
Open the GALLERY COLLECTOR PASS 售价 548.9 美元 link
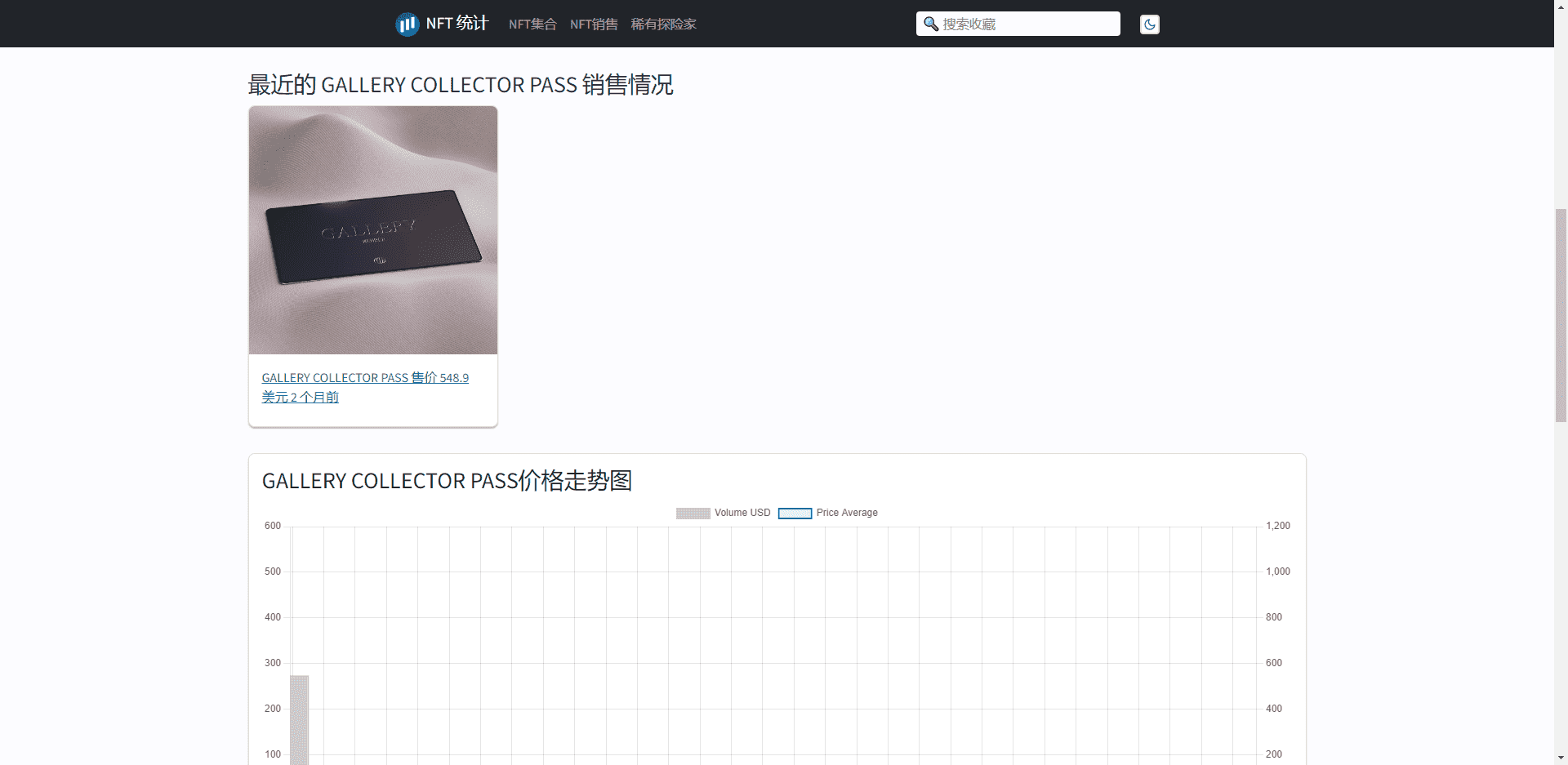coord(365,387)
